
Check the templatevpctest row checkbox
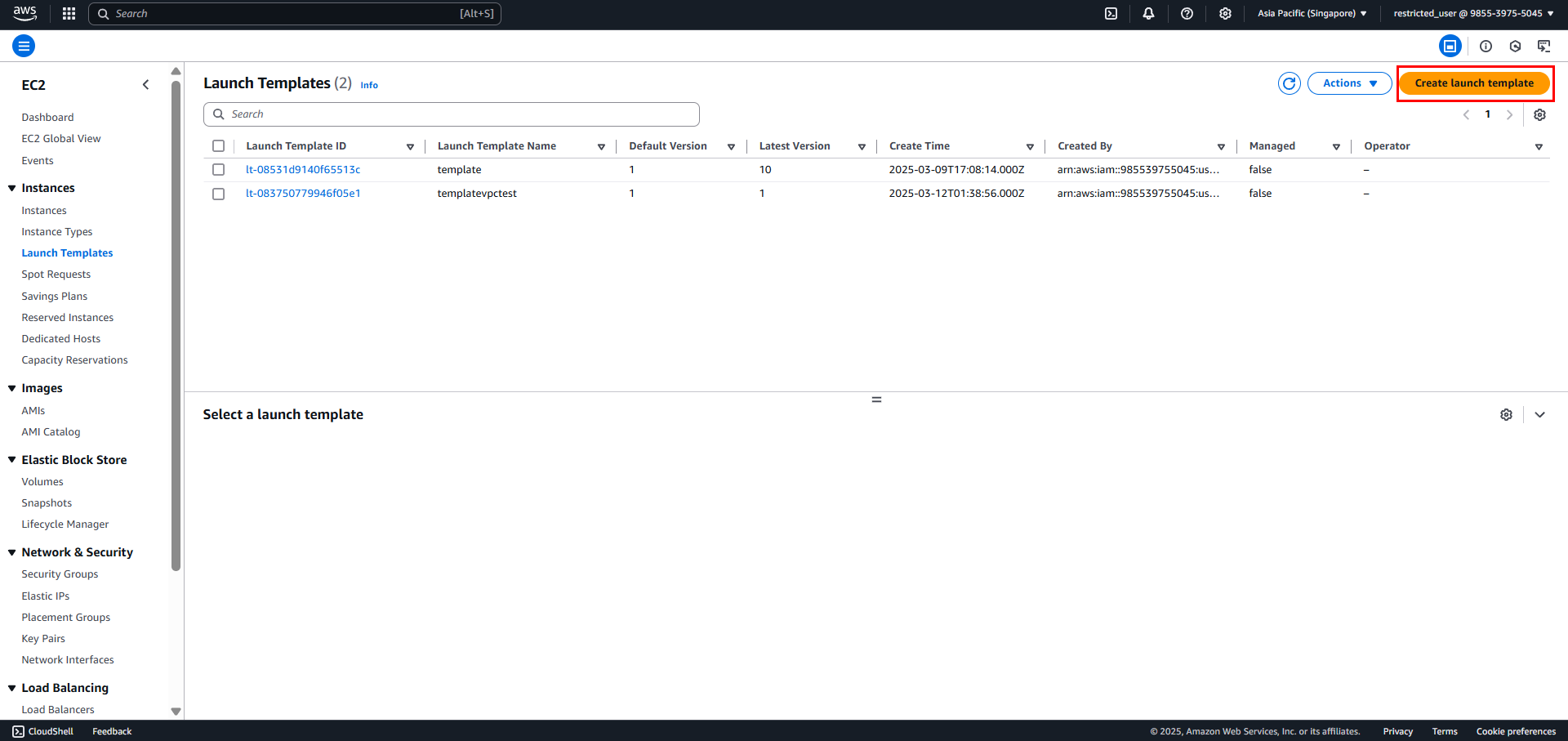point(218,194)
